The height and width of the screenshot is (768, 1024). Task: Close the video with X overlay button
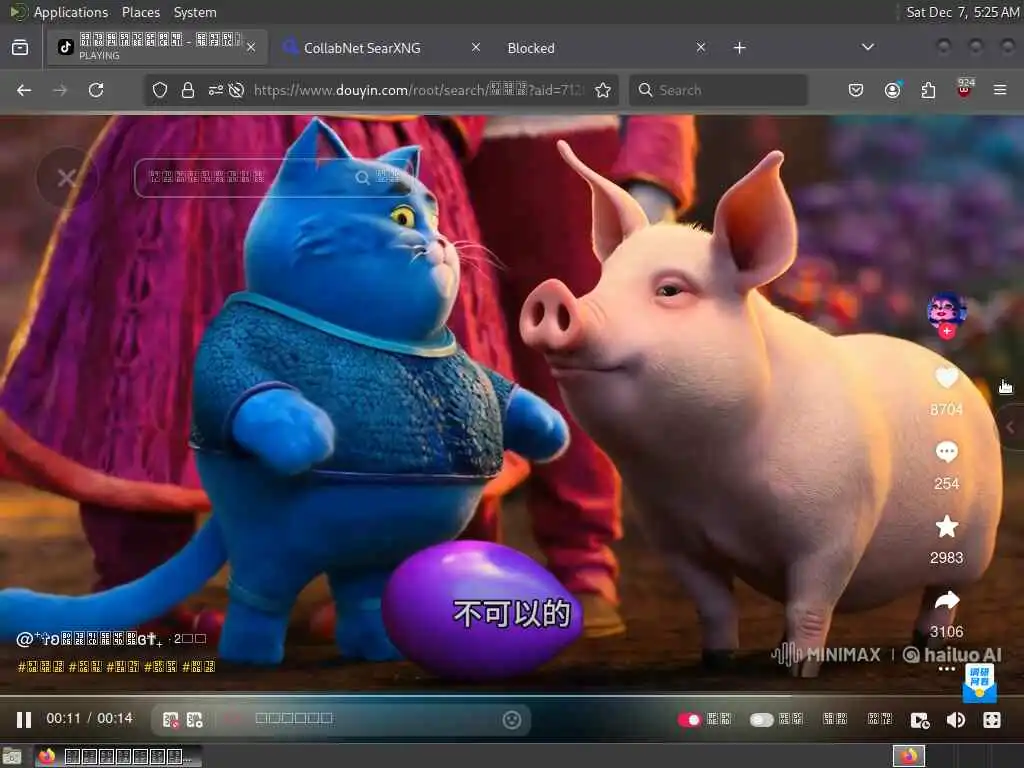point(67,178)
